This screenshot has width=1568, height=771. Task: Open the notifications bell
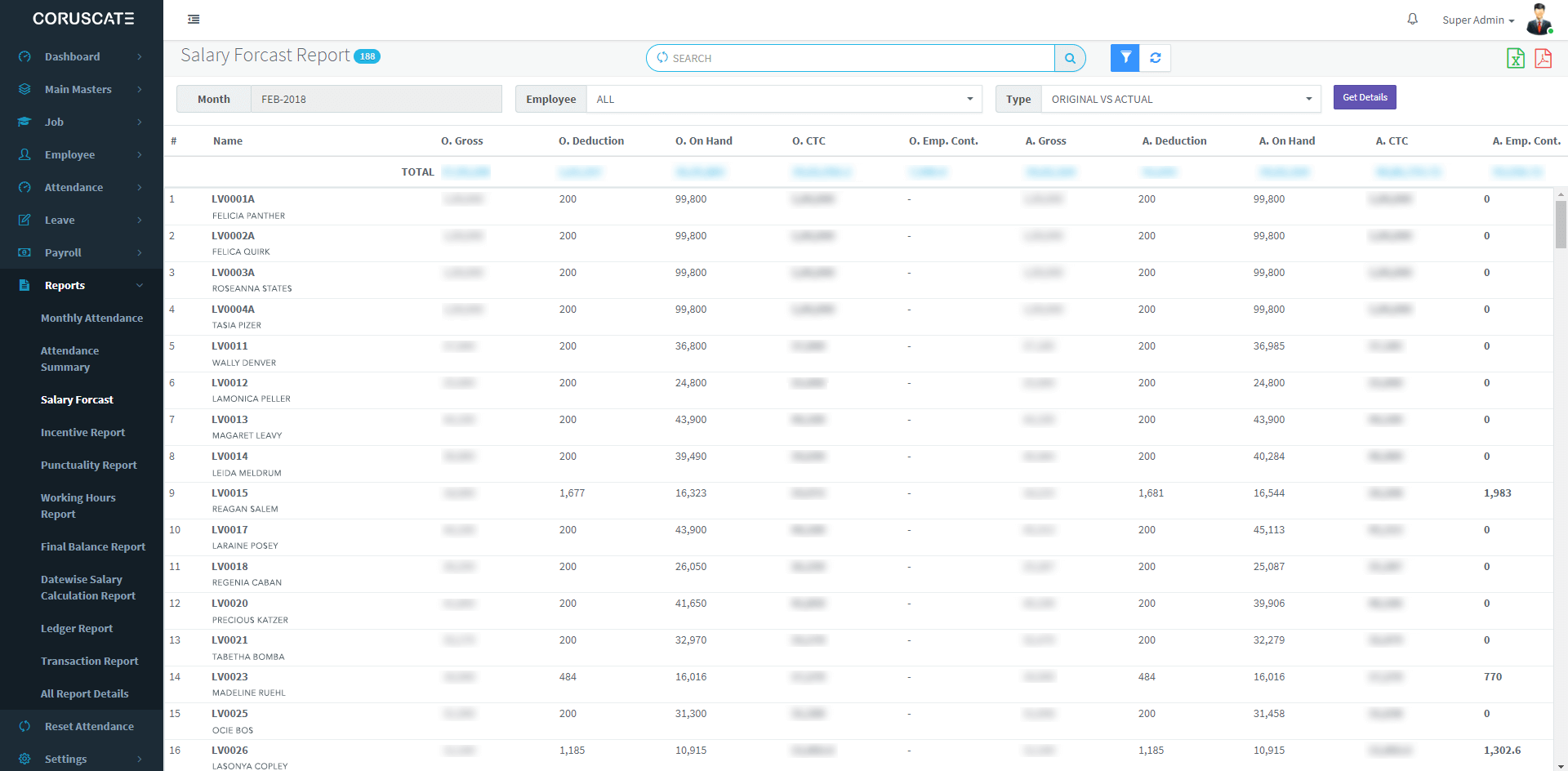[1412, 19]
